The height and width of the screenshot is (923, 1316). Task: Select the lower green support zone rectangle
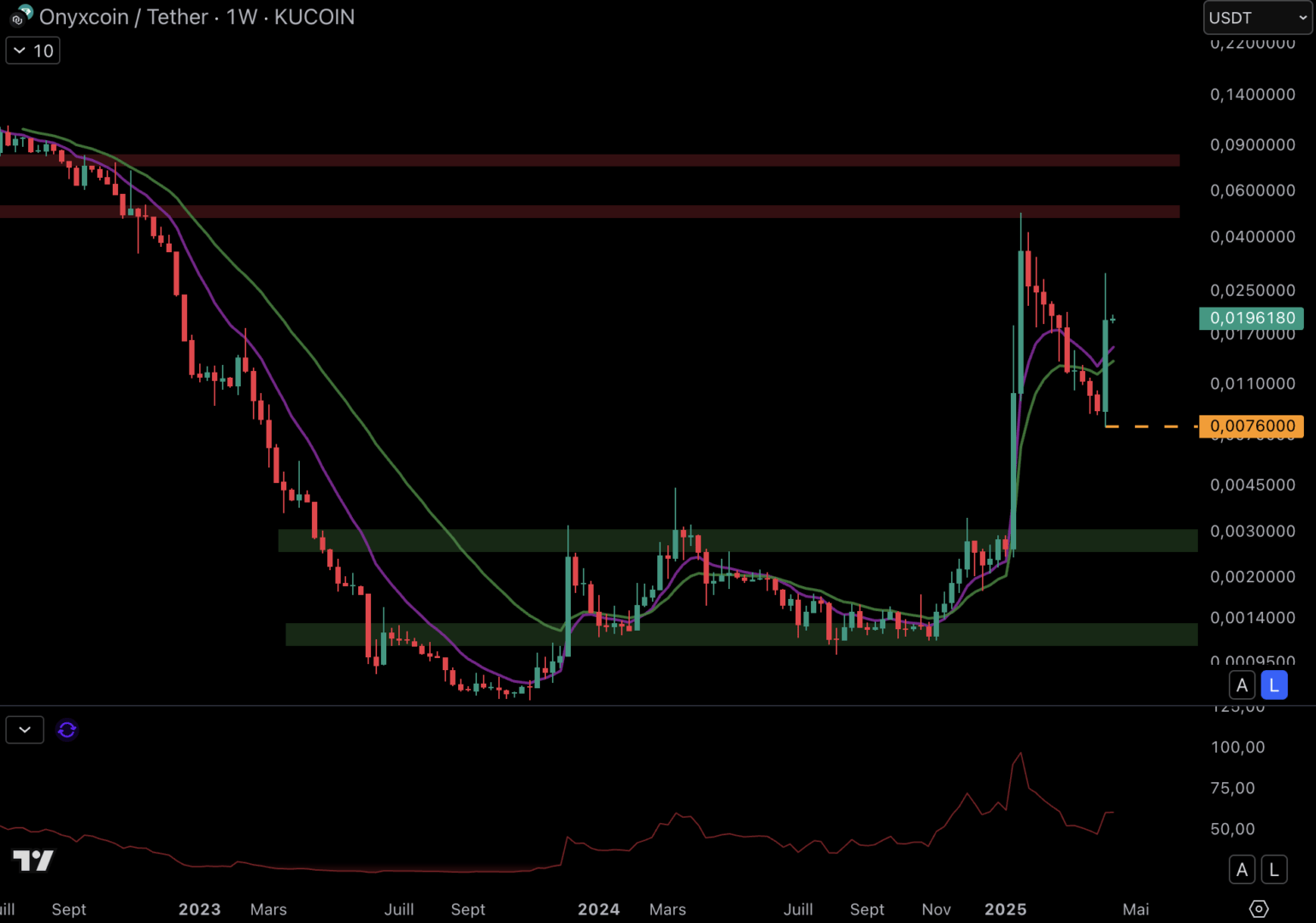point(735,634)
